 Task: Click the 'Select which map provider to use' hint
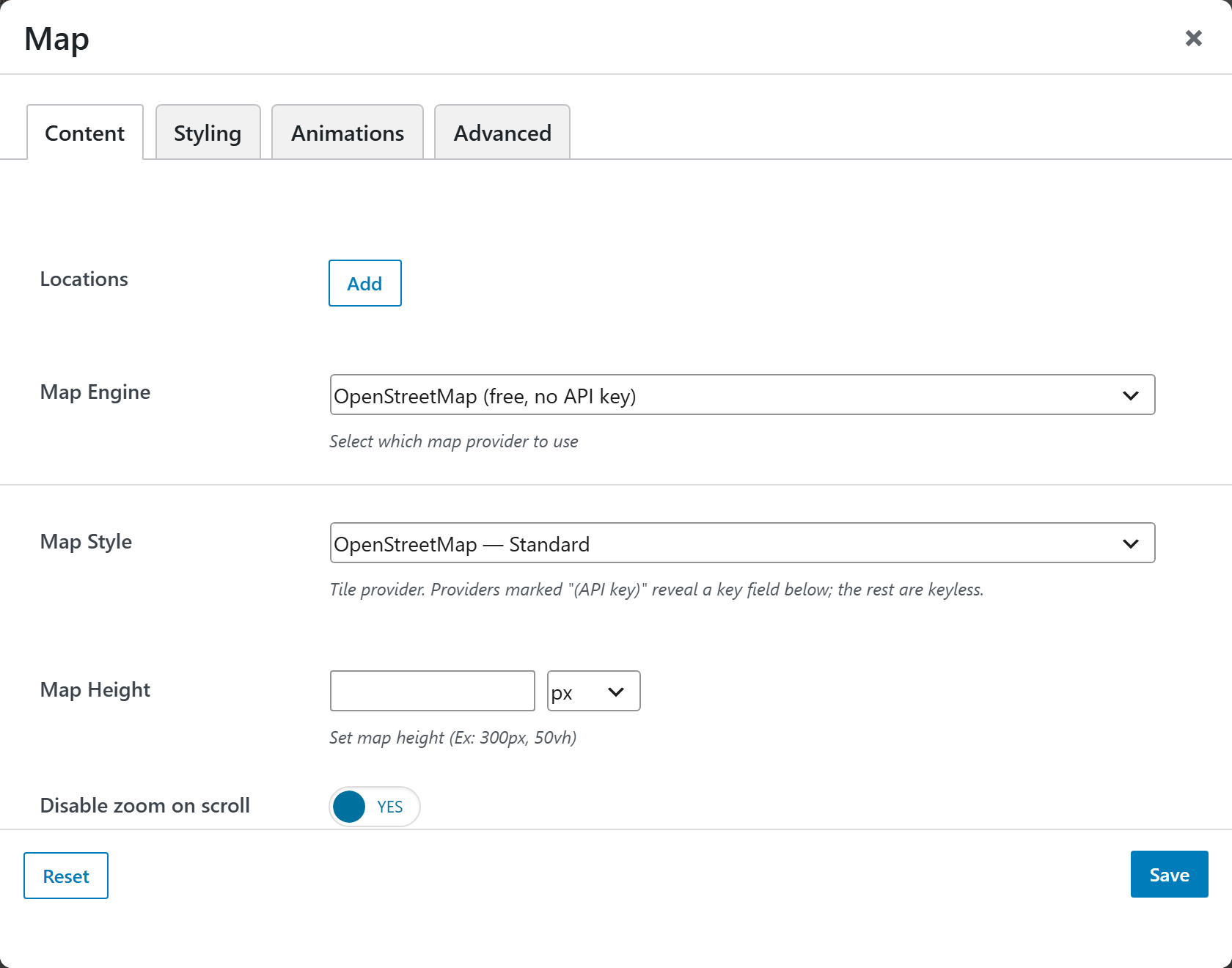coord(454,441)
